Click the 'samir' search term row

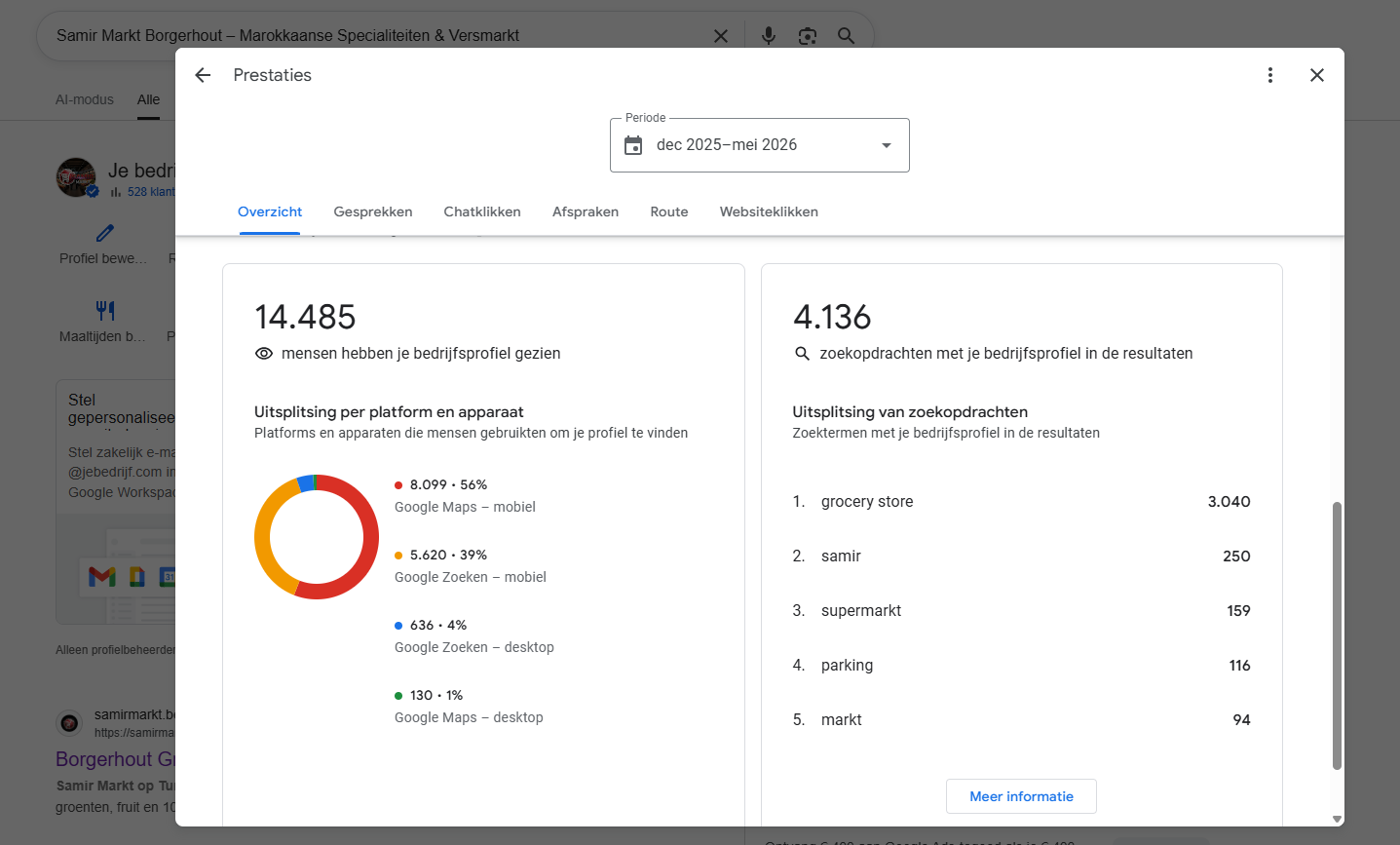[1021, 557]
